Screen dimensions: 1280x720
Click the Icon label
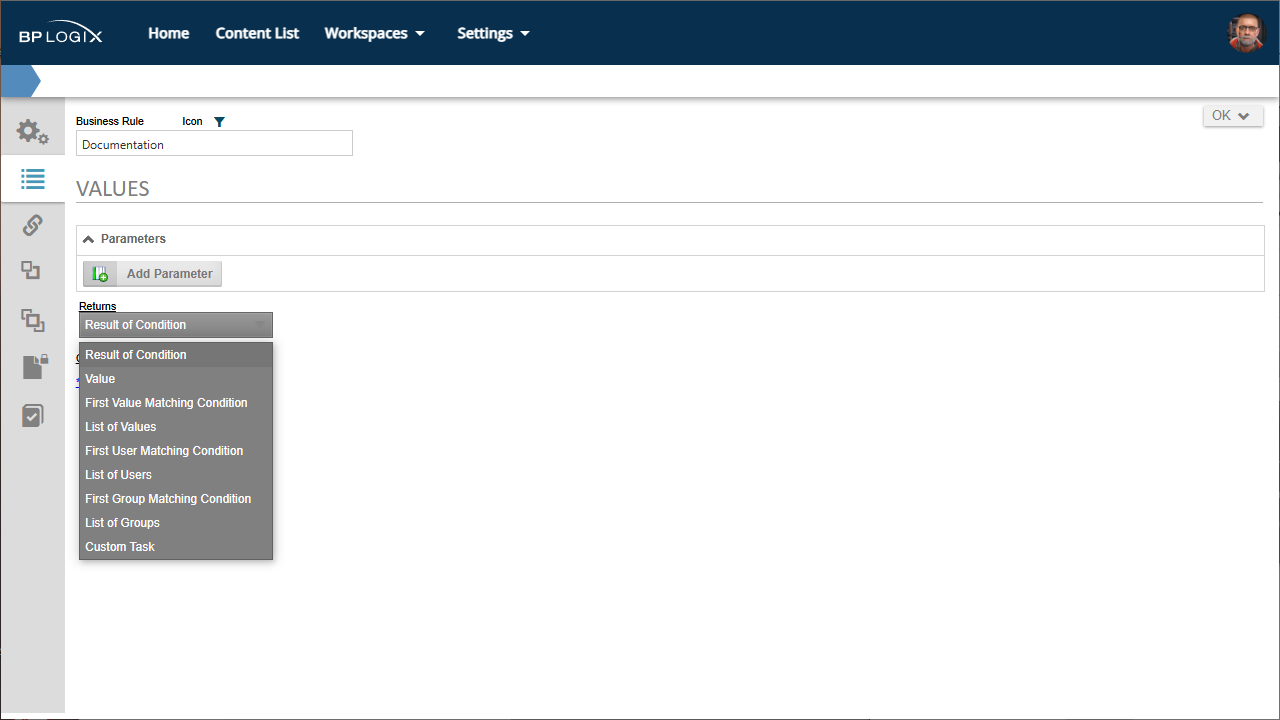click(x=192, y=121)
